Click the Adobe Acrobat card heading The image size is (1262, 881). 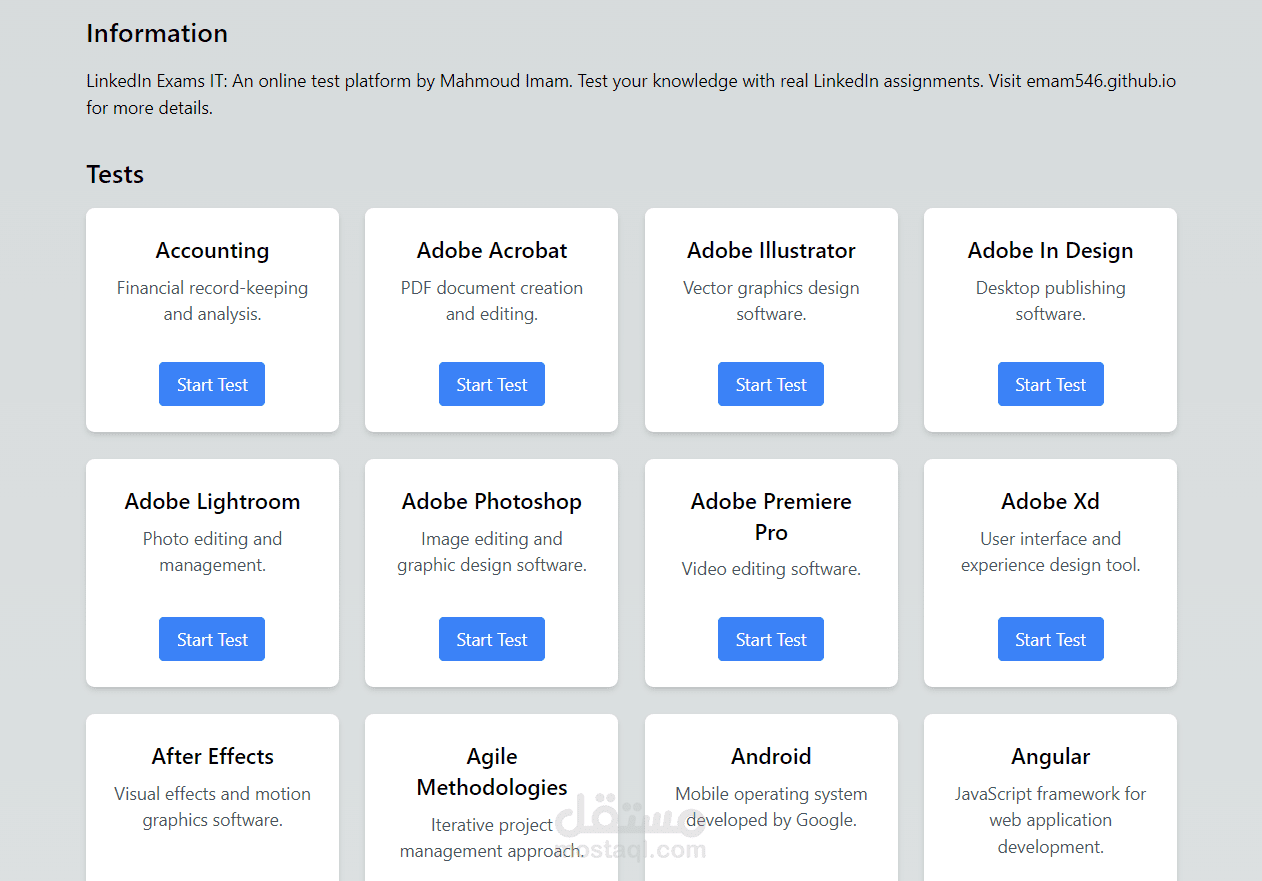492,251
